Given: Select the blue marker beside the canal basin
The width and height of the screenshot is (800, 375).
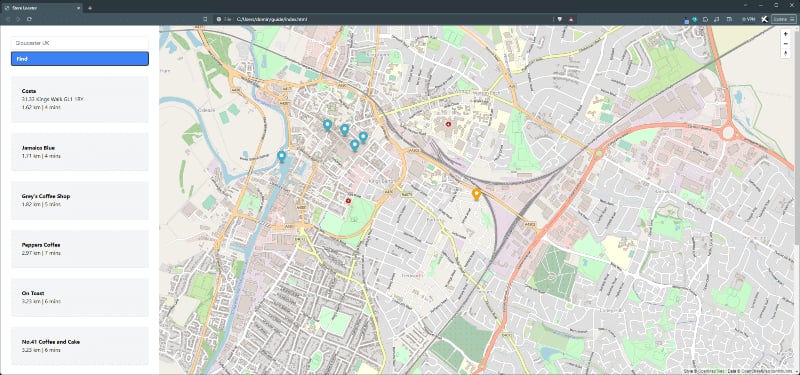Looking at the screenshot, I should point(281,156).
